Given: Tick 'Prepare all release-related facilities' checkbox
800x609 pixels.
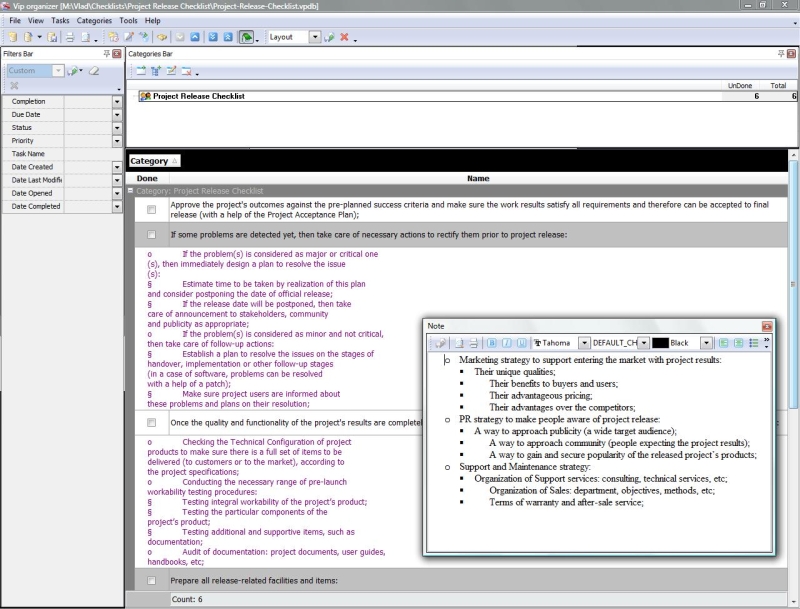Looking at the screenshot, I should (151, 581).
